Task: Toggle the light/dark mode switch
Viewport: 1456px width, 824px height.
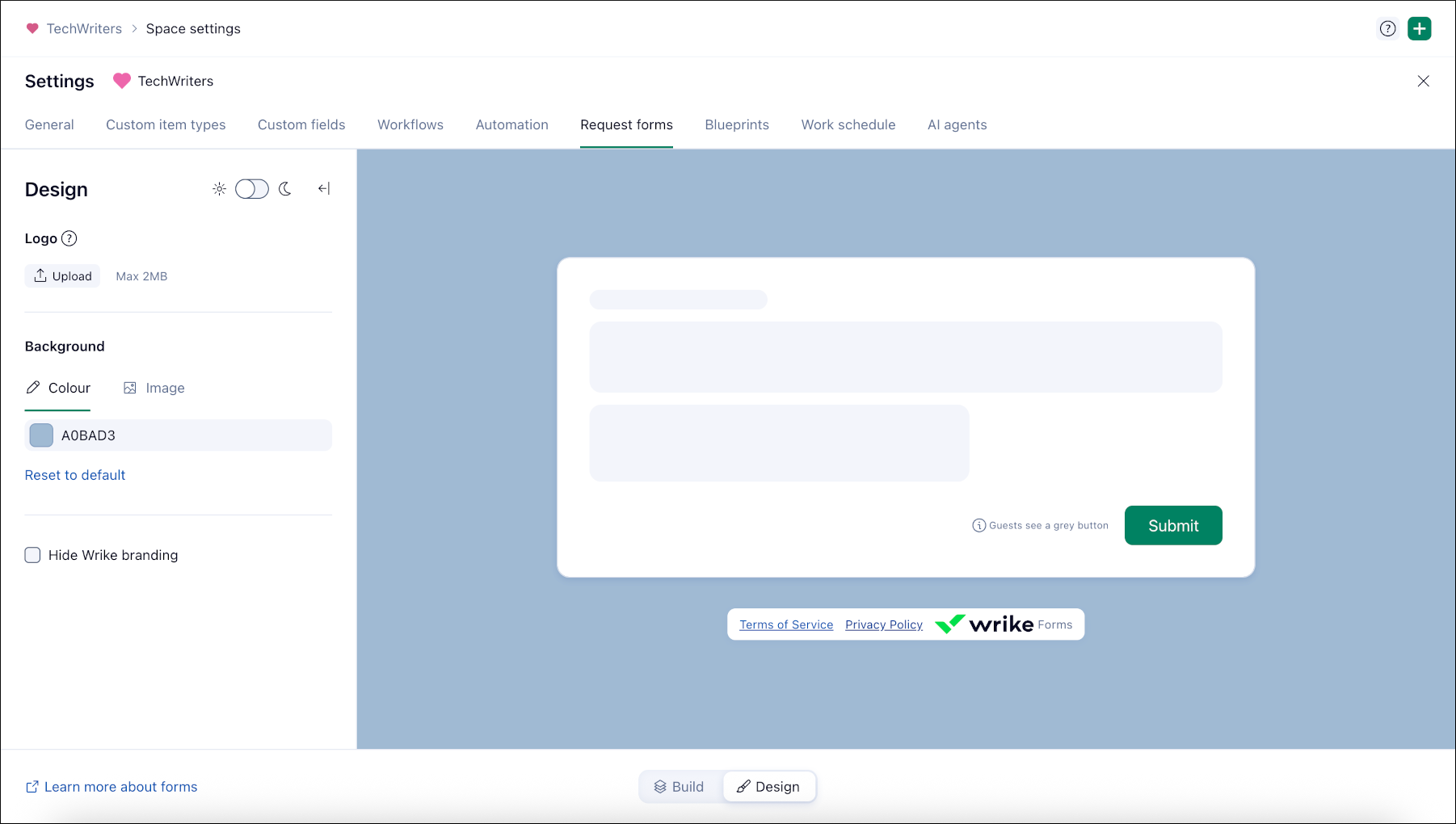Action: point(252,189)
